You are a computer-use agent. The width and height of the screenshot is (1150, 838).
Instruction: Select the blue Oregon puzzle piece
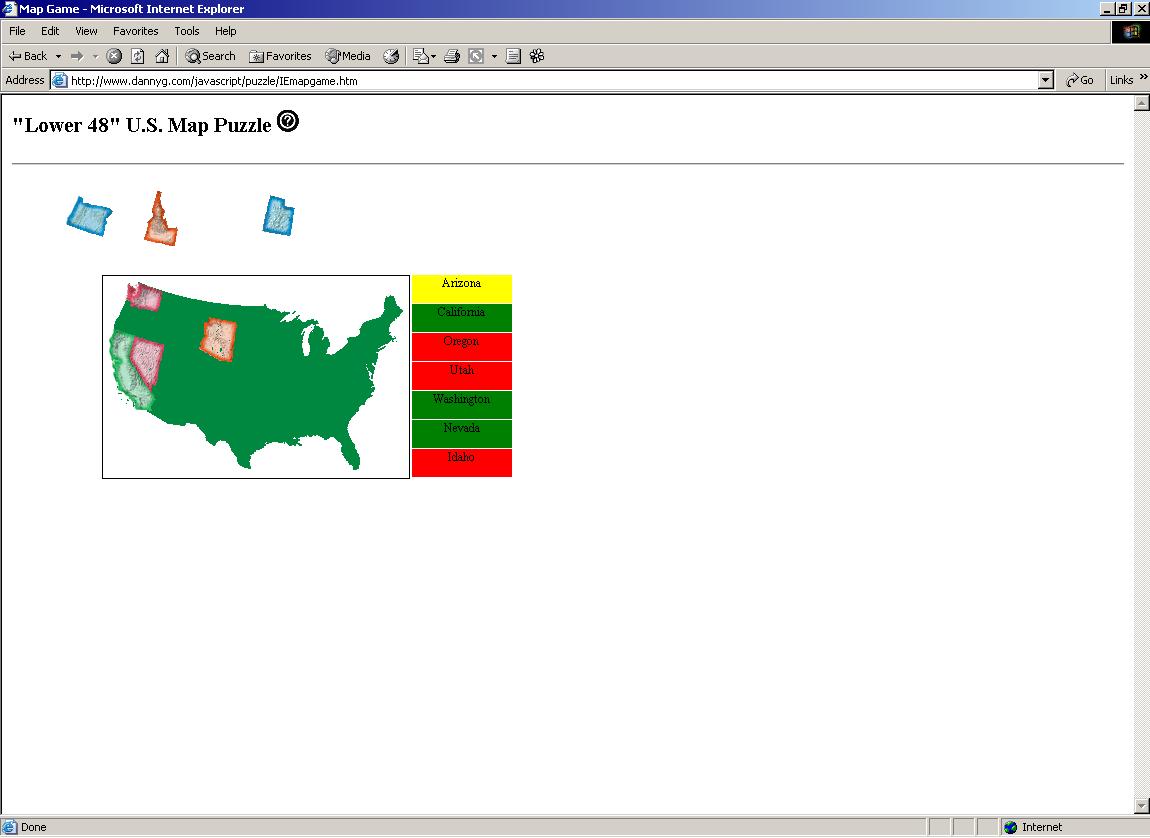[89, 216]
